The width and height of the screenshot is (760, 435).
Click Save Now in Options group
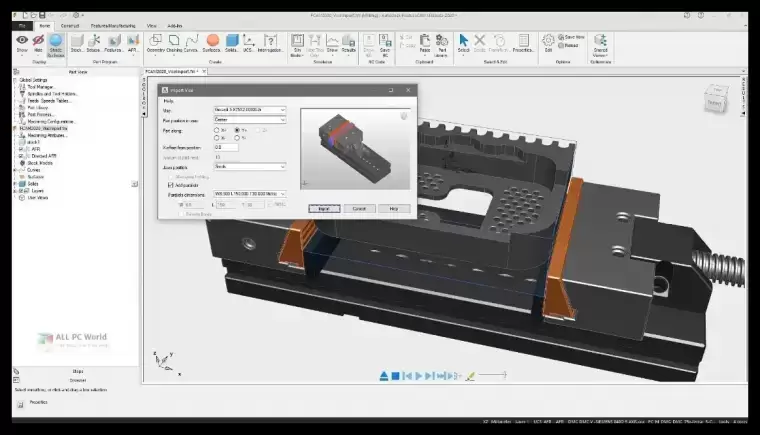571,37
